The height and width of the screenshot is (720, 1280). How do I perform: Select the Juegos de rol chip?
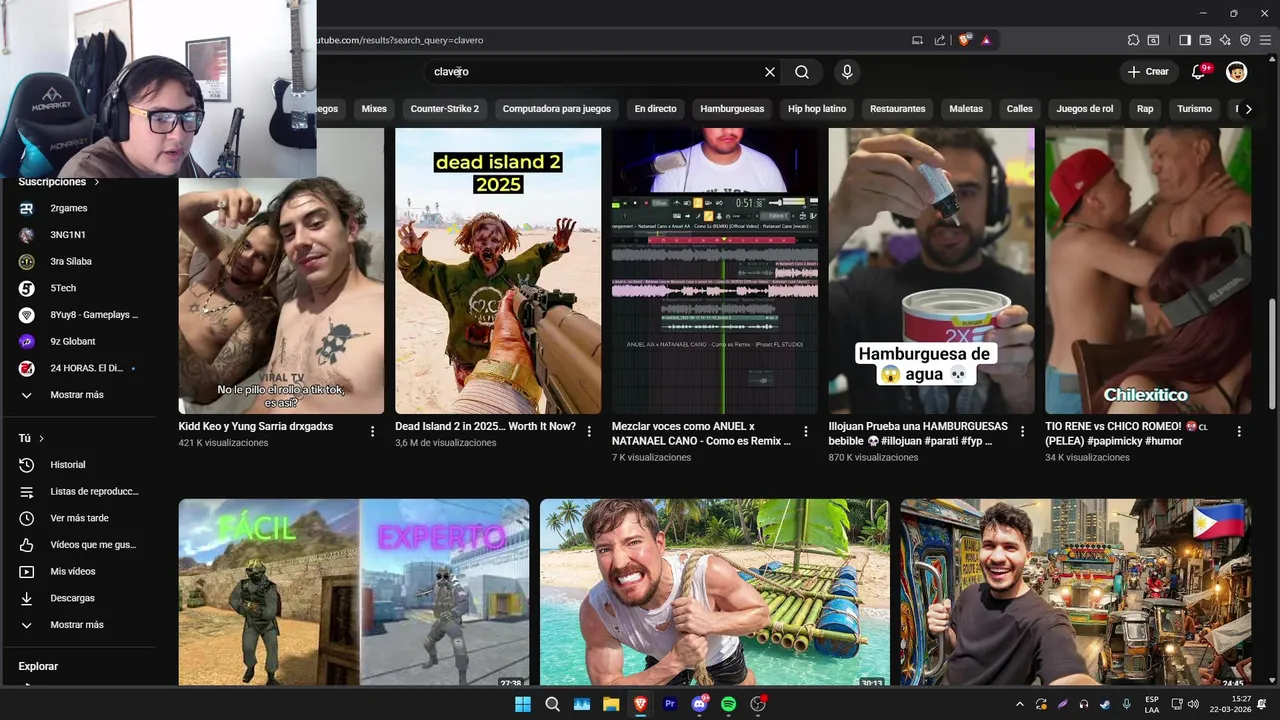pos(1085,109)
